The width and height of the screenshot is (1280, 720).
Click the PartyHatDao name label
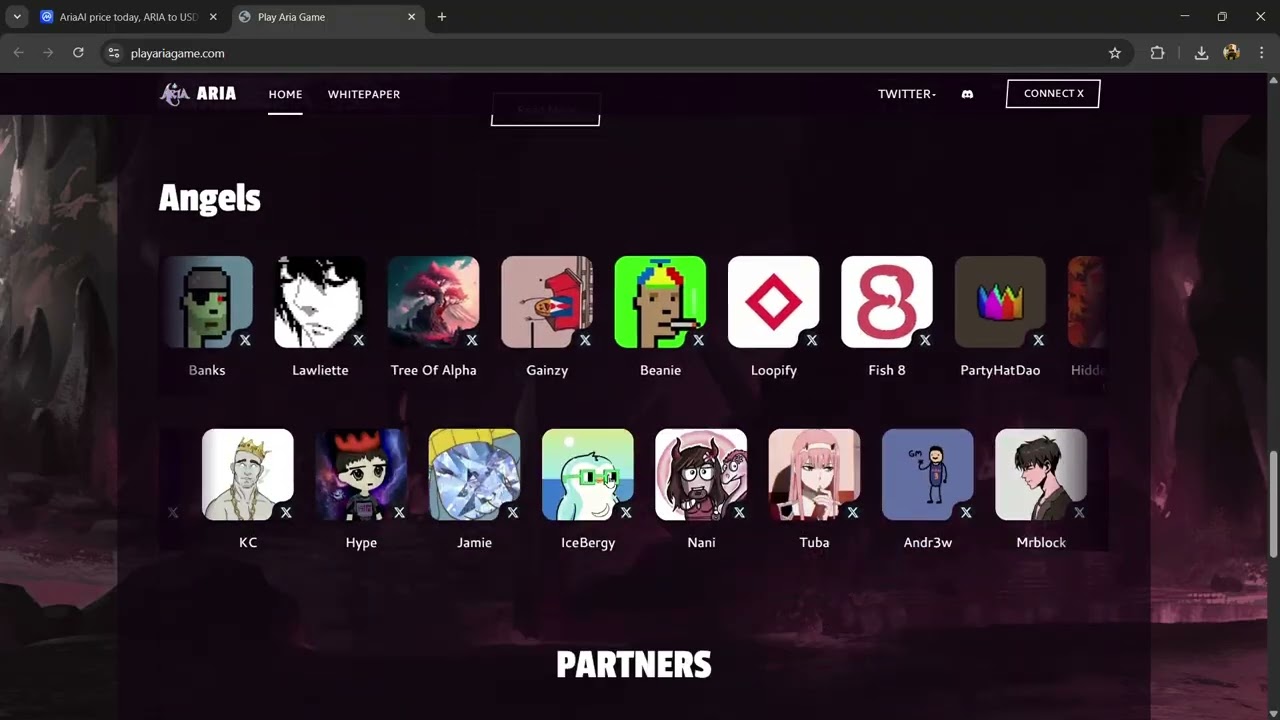pos(1000,370)
